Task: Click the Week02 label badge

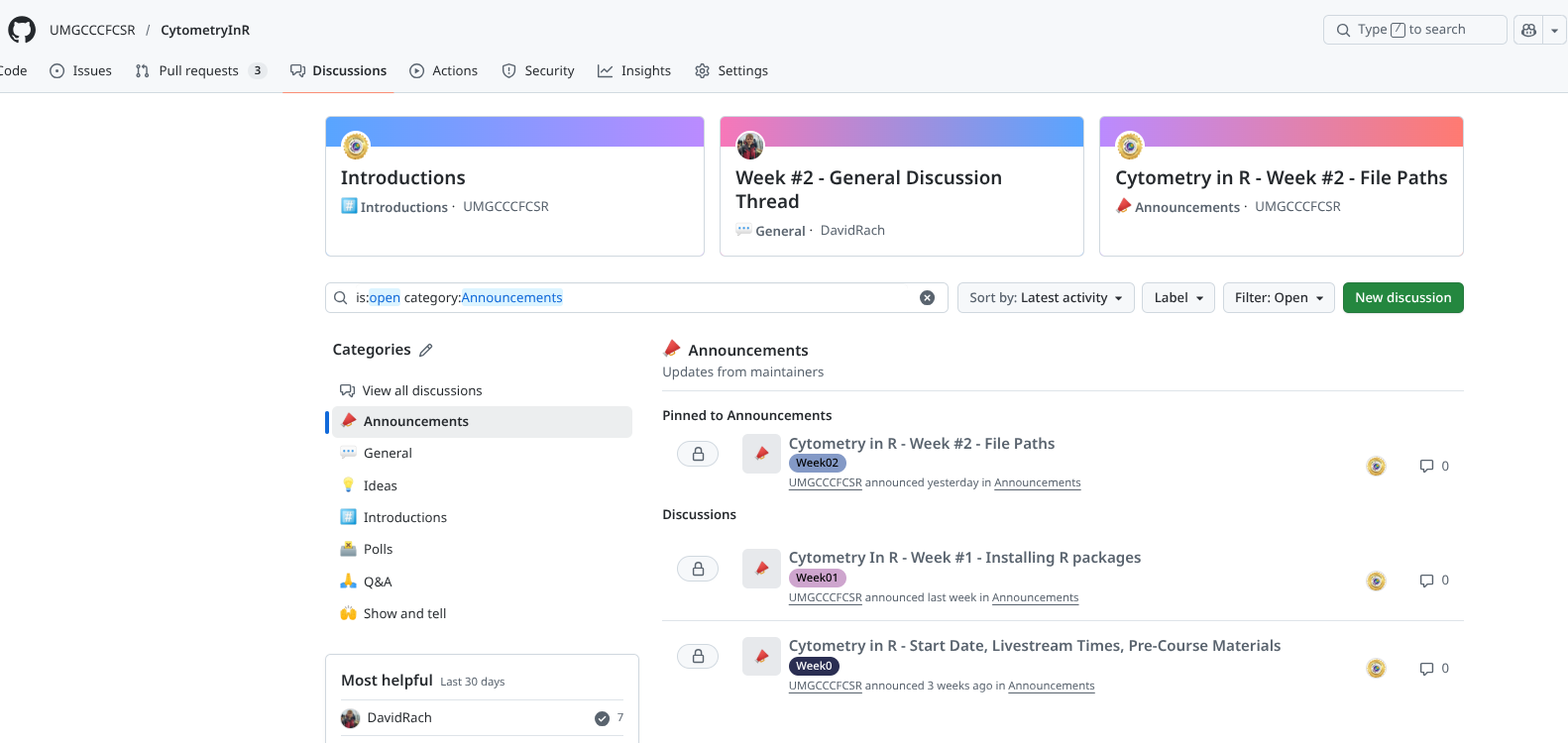Action: click(817, 464)
